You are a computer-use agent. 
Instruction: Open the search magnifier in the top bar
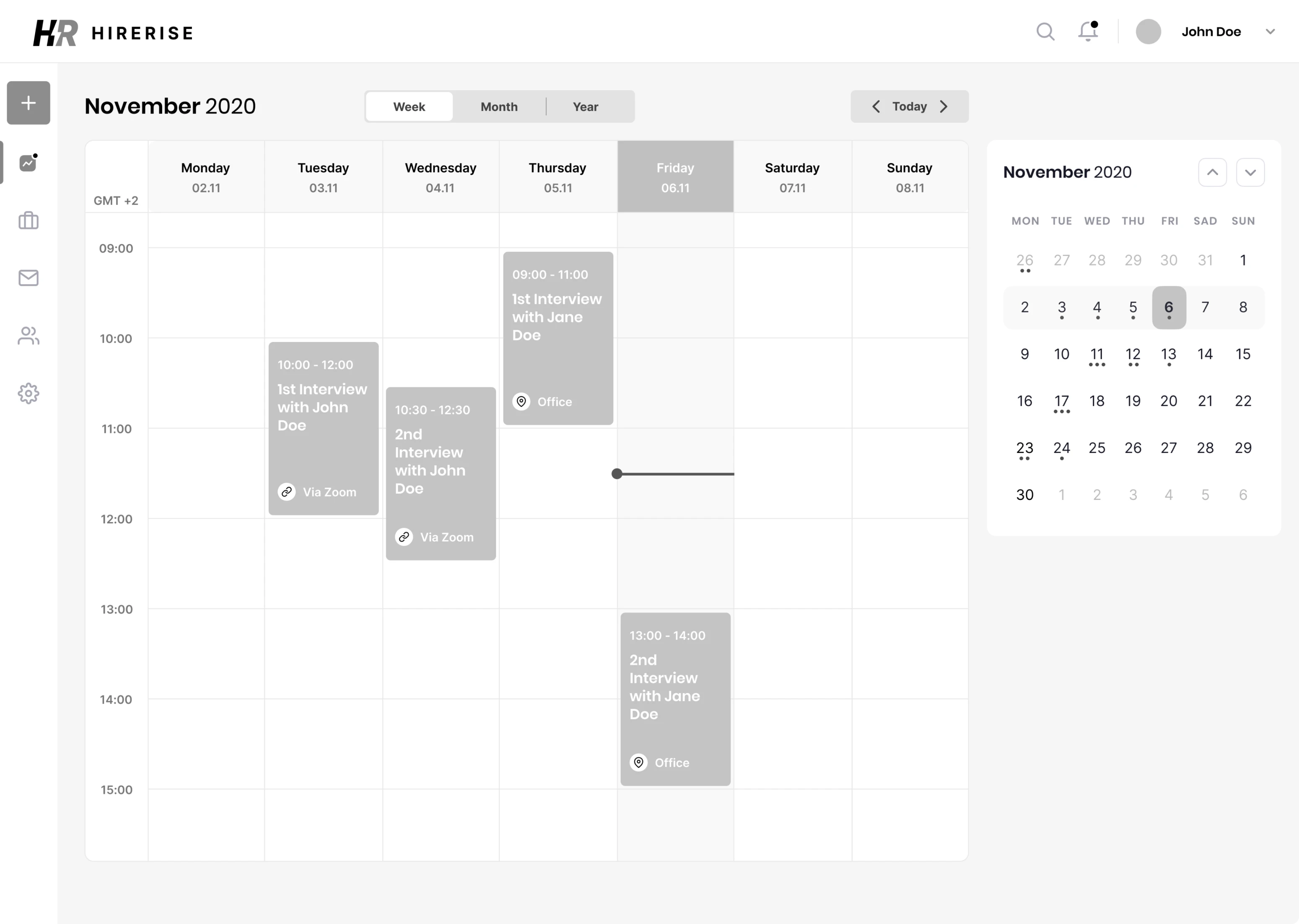tap(1045, 32)
